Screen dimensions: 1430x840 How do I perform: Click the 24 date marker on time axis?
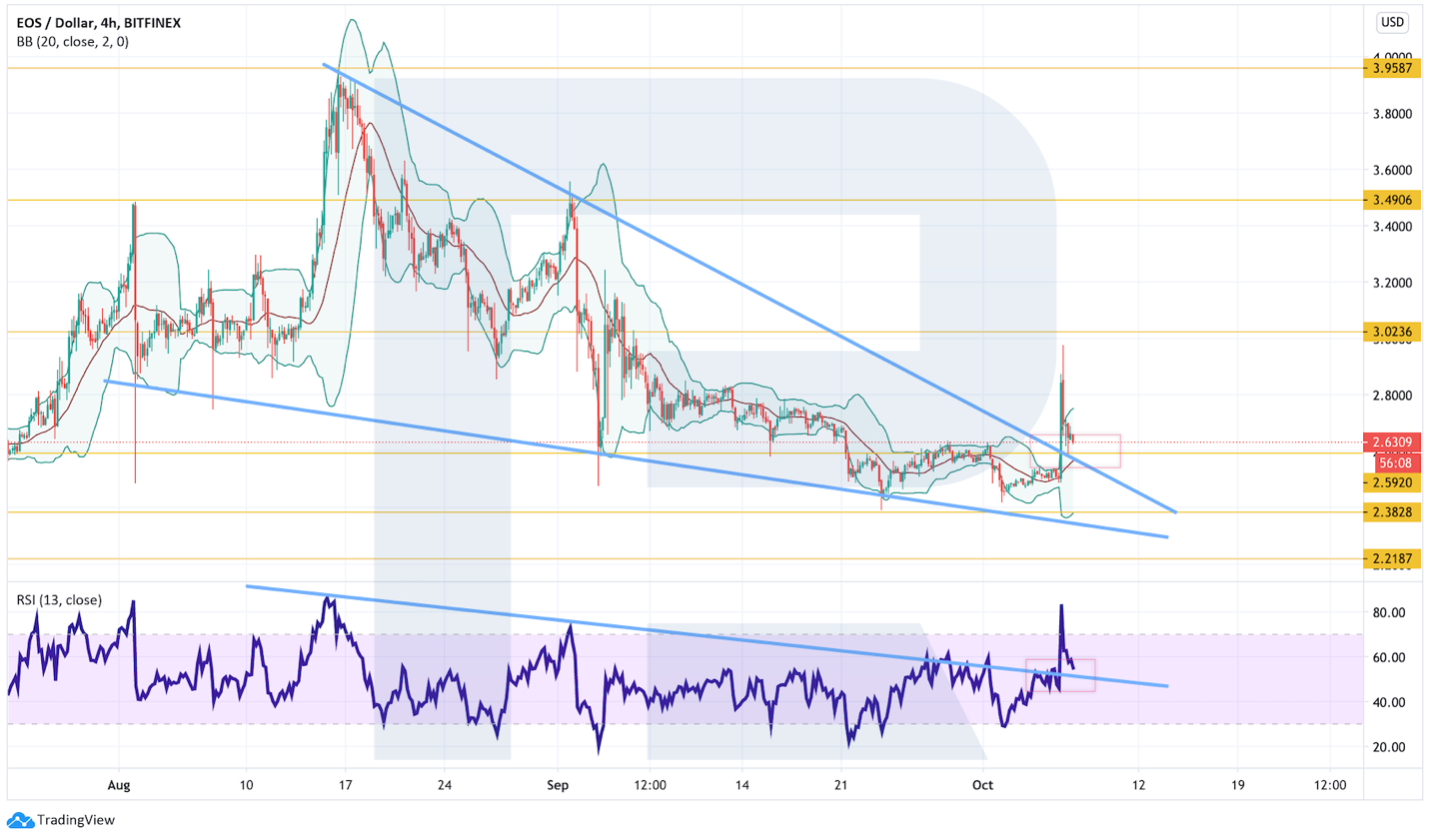pyautogui.click(x=445, y=785)
